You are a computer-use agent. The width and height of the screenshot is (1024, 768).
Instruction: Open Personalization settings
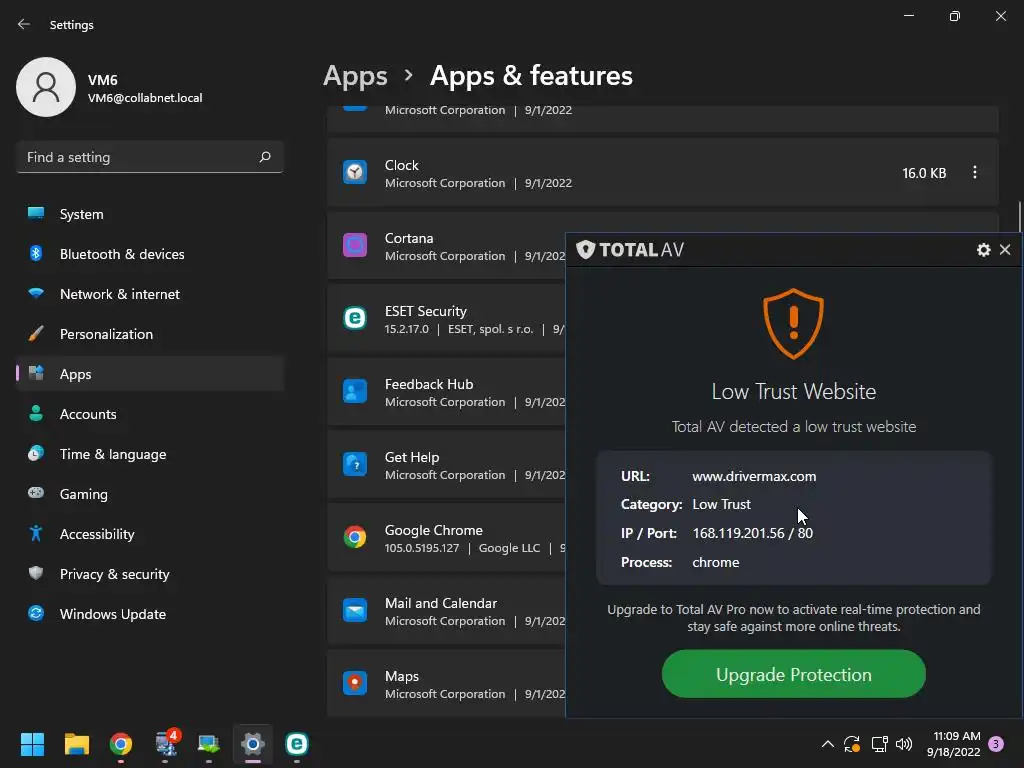(x=150, y=334)
